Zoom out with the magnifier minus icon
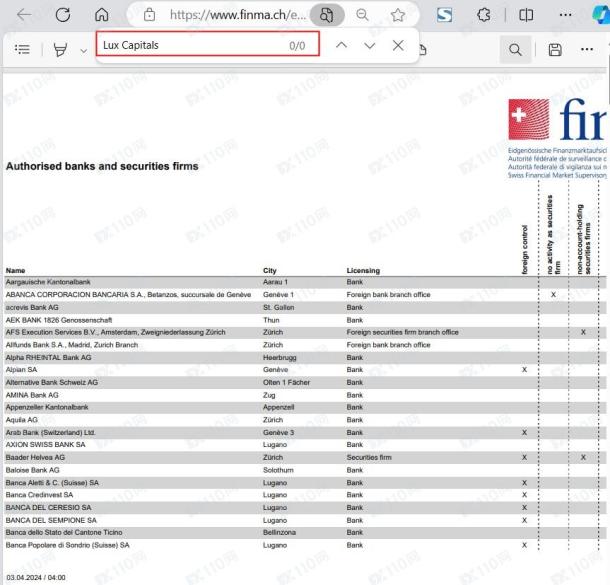610x585 pixels. point(362,15)
